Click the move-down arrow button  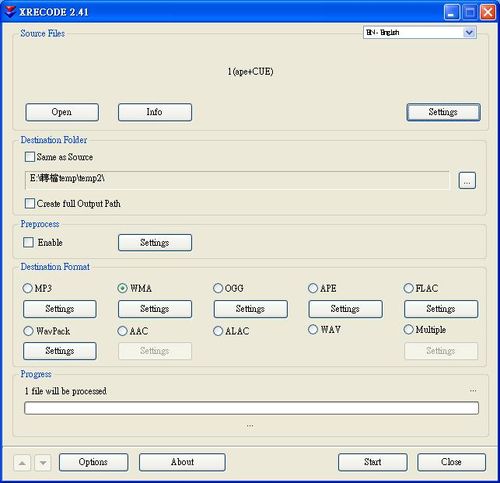pyautogui.click(x=43, y=463)
